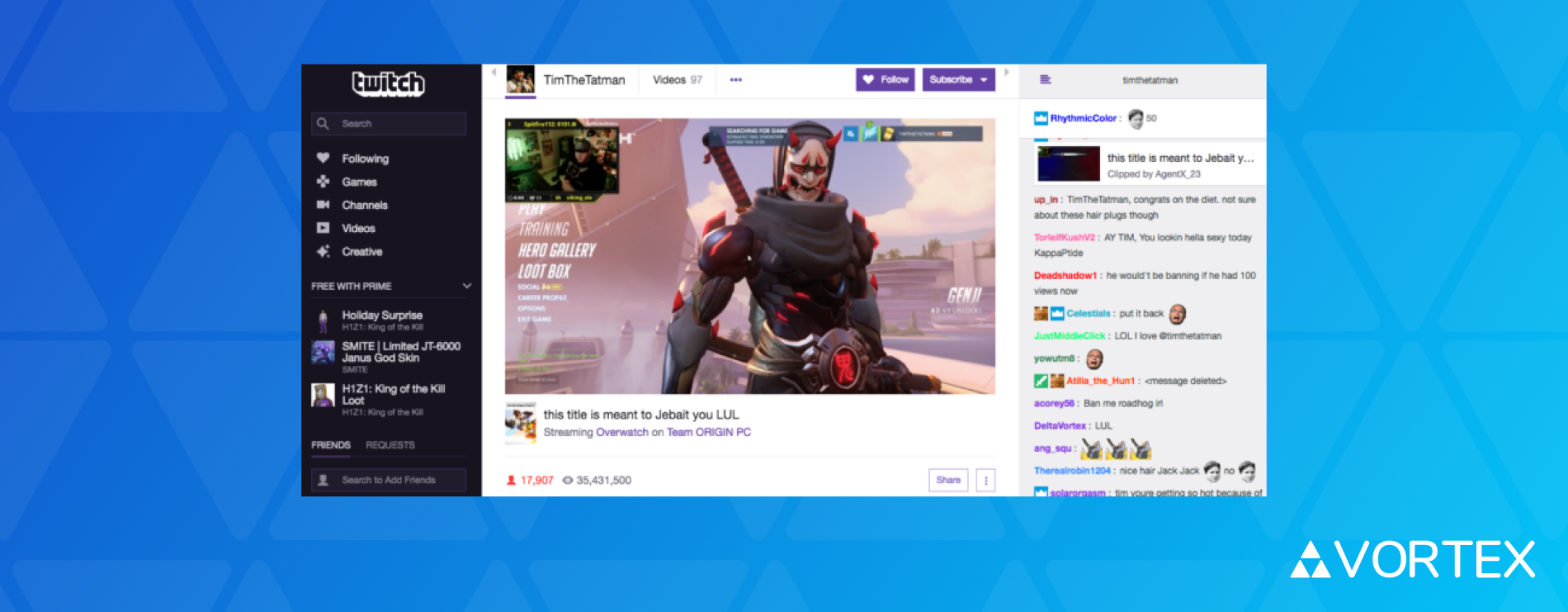Switch to the Requests tab
This screenshot has width=1568, height=612.
(x=390, y=445)
